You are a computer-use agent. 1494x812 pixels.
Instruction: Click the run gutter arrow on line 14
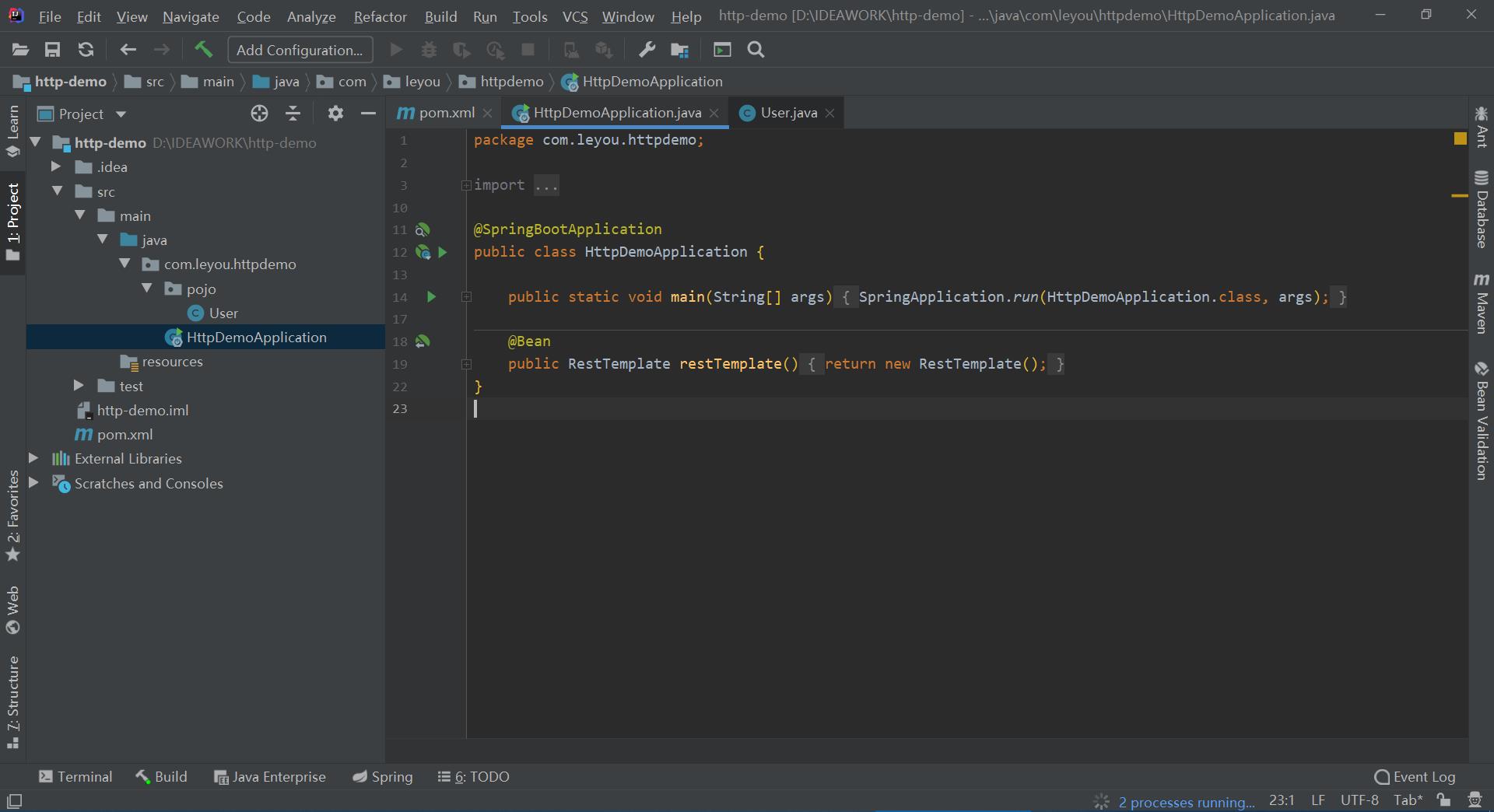432,296
